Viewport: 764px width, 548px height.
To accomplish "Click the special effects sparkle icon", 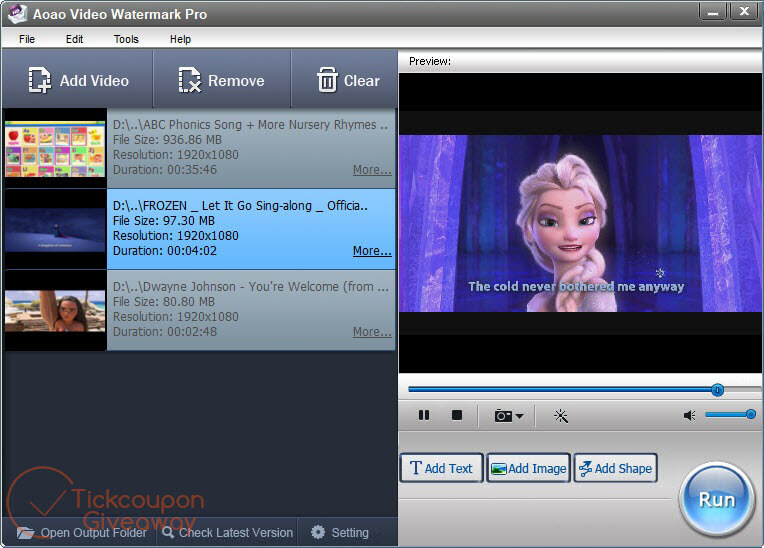I will point(561,416).
